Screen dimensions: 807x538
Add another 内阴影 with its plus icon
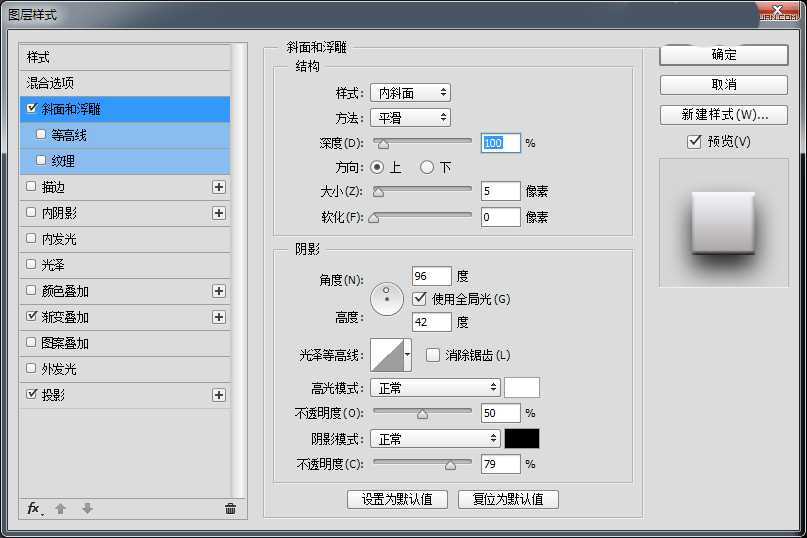coord(219,213)
